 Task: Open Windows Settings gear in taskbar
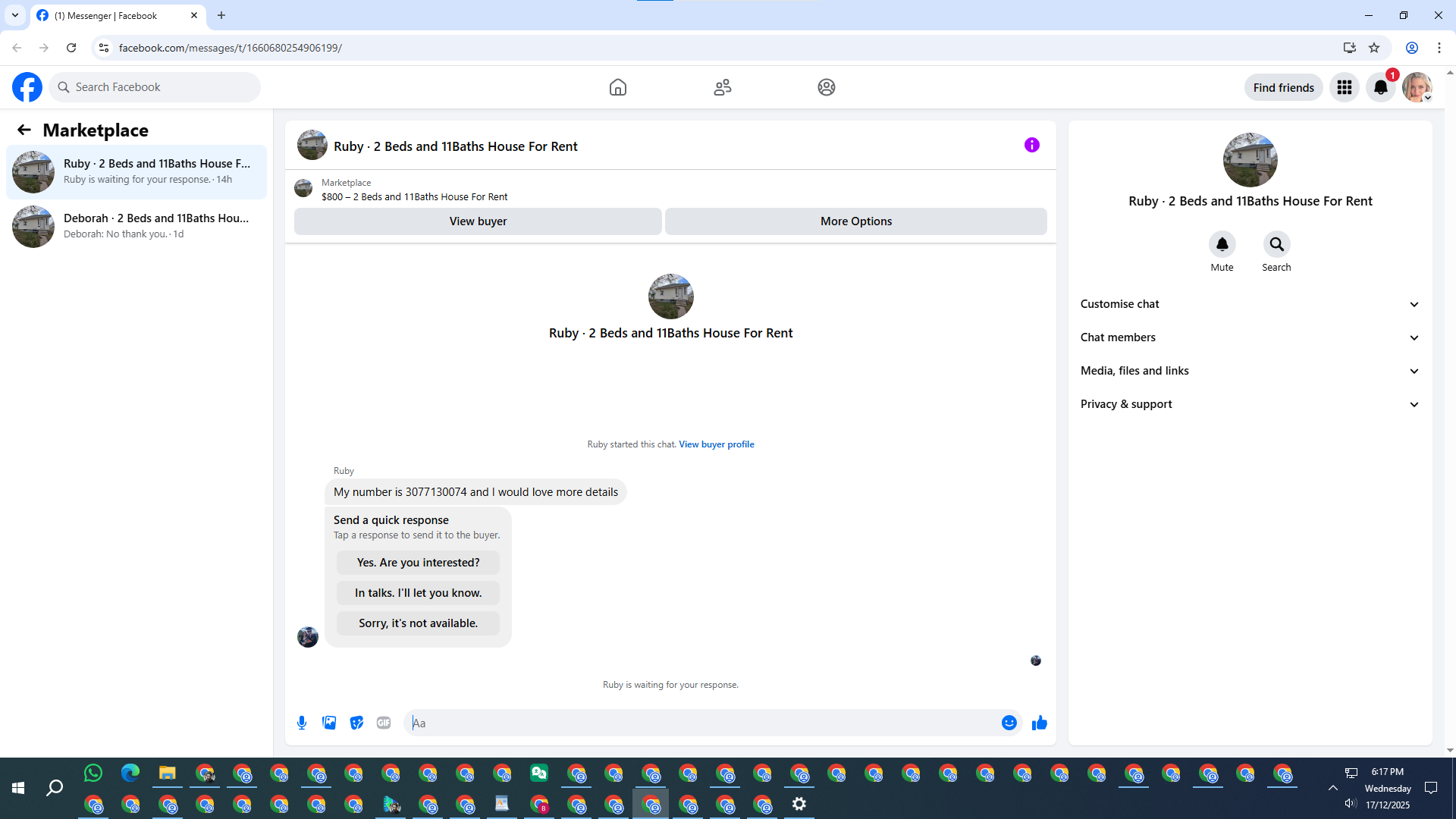pos(799,804)
